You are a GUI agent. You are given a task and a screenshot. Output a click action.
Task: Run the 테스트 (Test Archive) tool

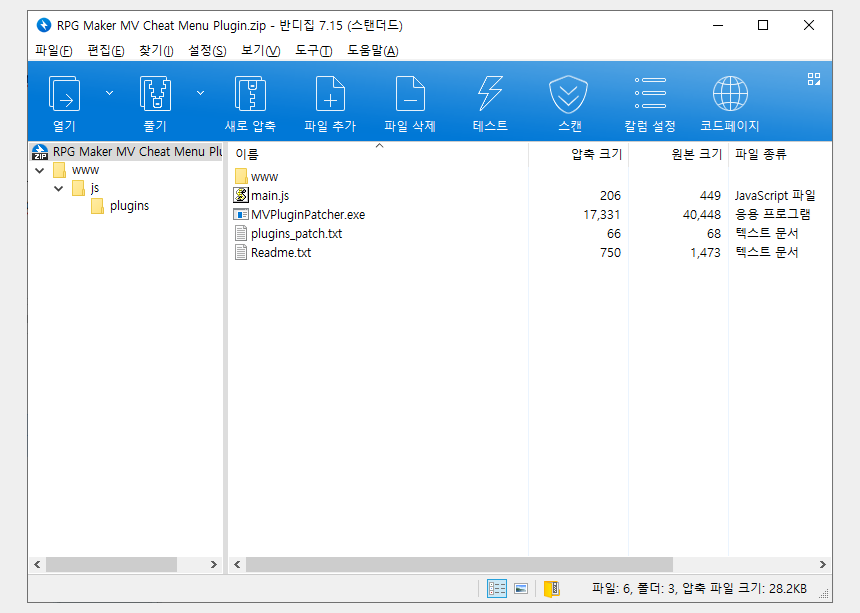tap(487, 98)
